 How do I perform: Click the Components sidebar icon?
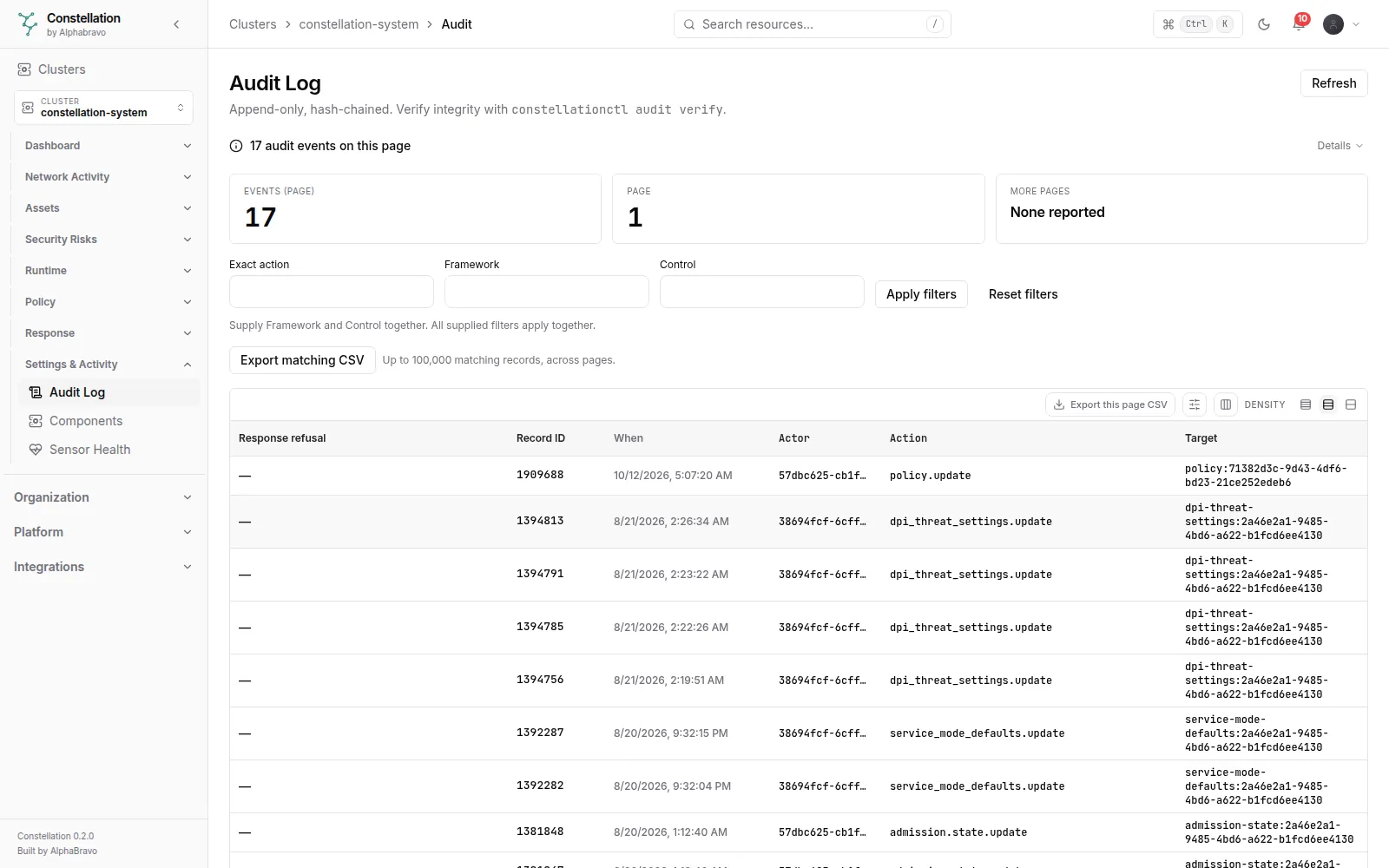36,421
